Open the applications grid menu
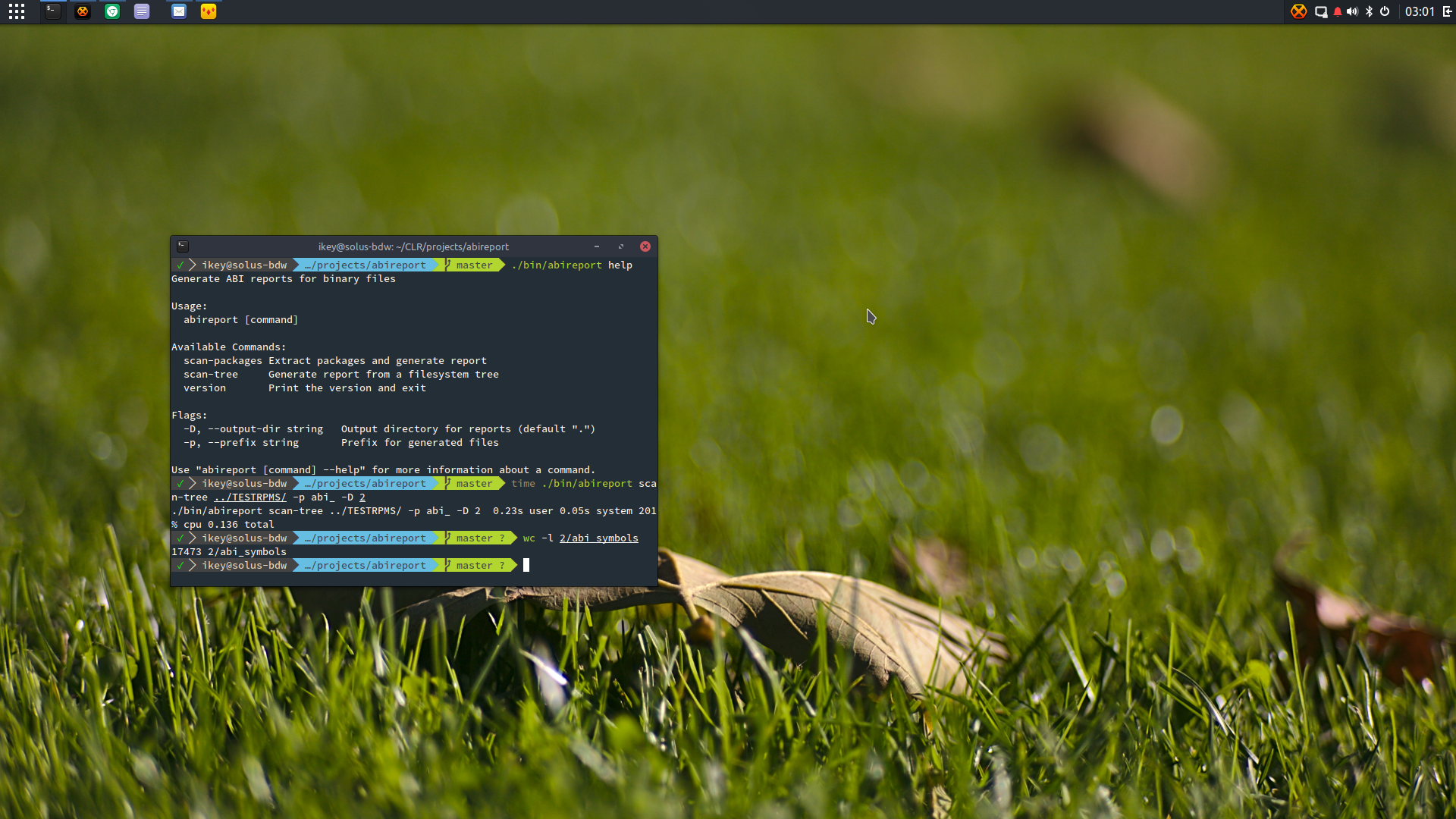This screenshot has height=819, width=1456. [x=17, y=11]
